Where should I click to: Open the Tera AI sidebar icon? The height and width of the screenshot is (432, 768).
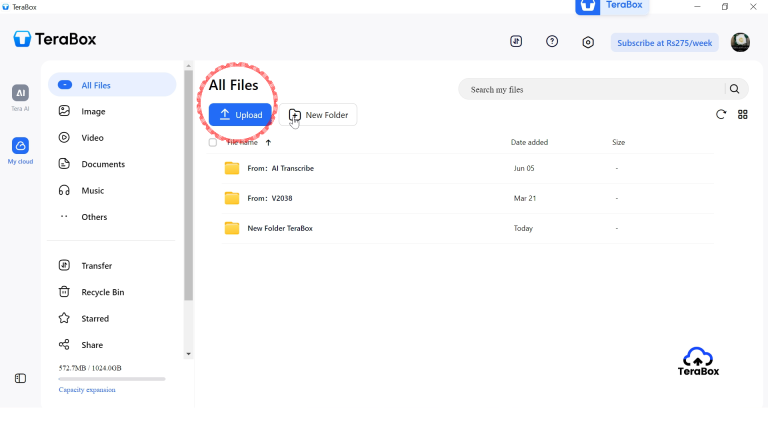point(20,93)
